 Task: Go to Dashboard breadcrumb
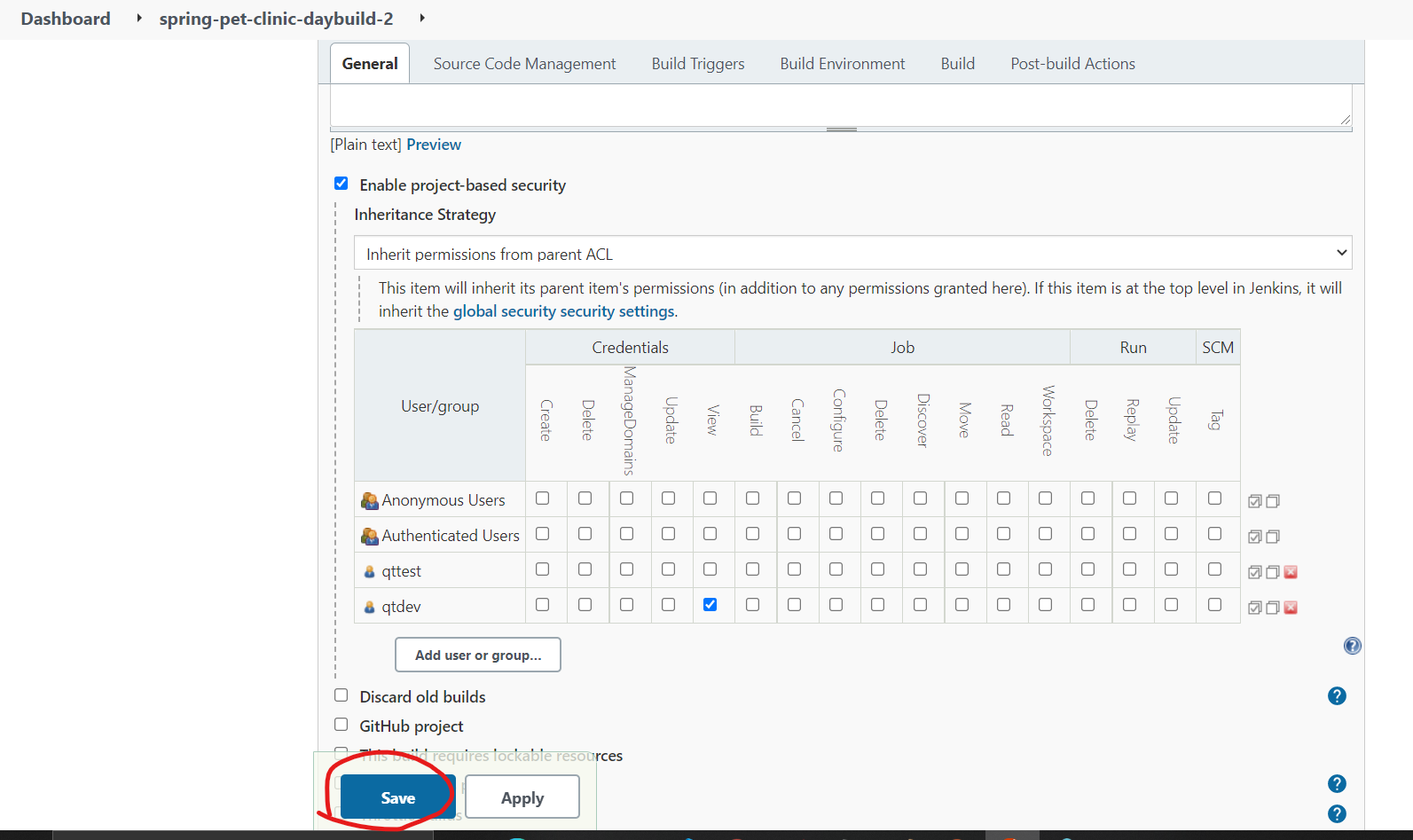(x=66, y=19)
